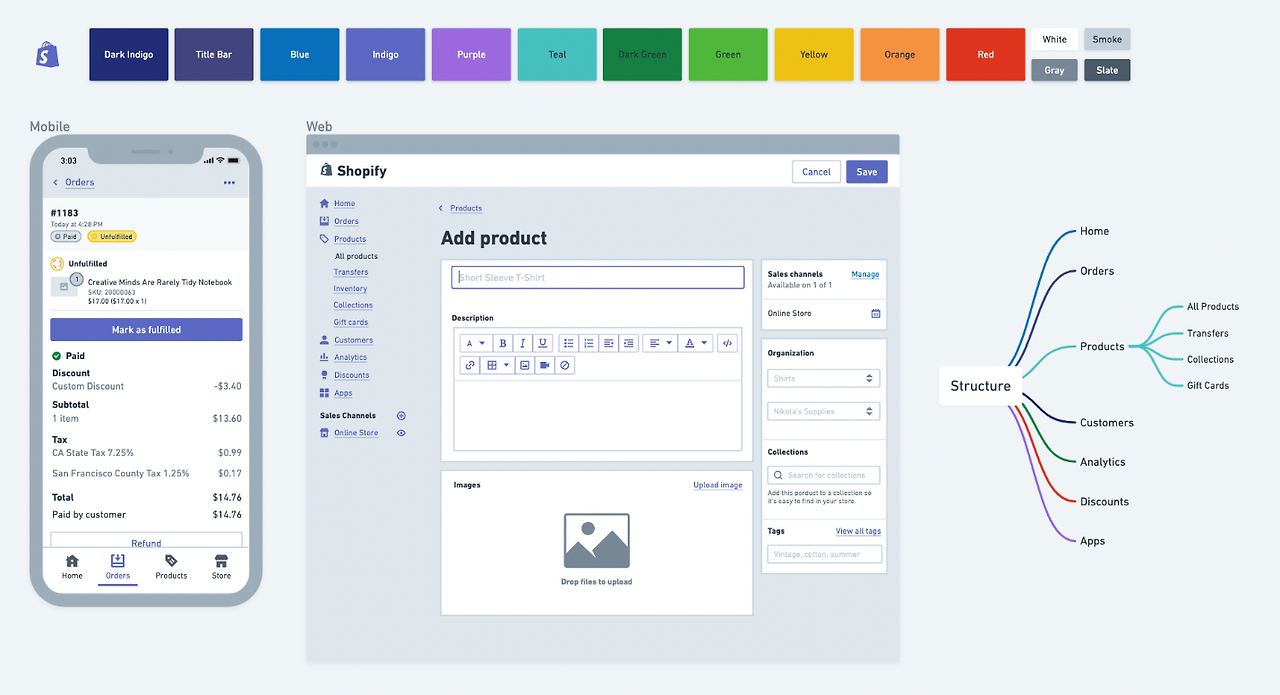Toggle bold formatting in Description editor
This screenshot has width=1280, height=695.
pos(503,343)
